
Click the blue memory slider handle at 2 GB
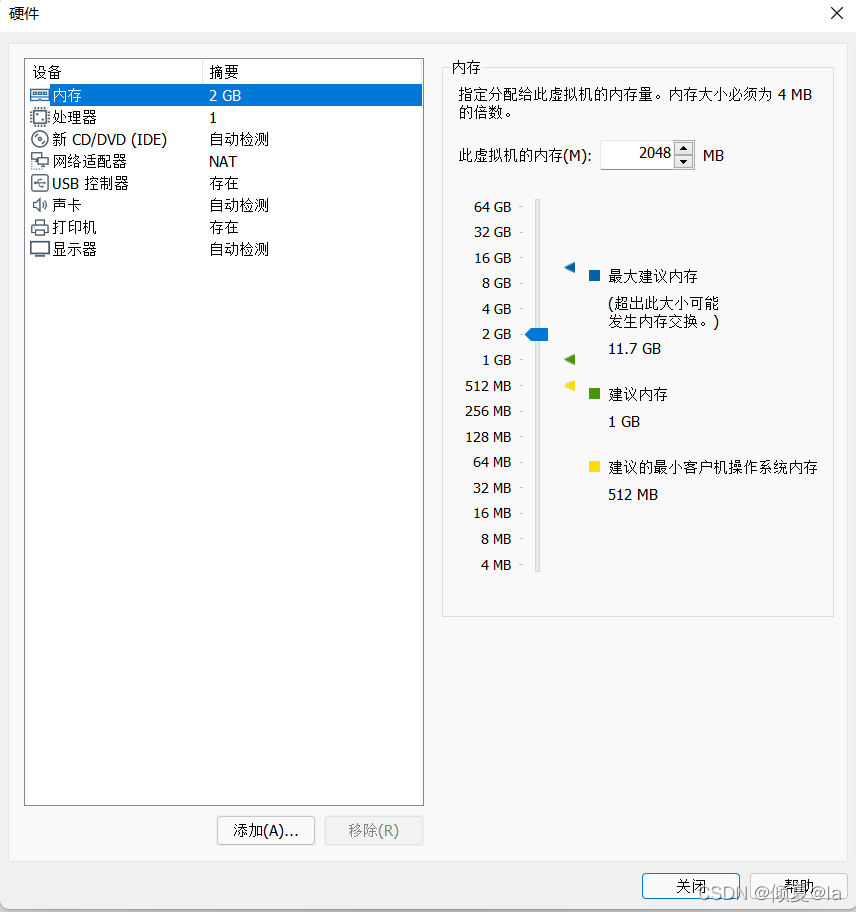pyautogui.click(x=537, y=334)
